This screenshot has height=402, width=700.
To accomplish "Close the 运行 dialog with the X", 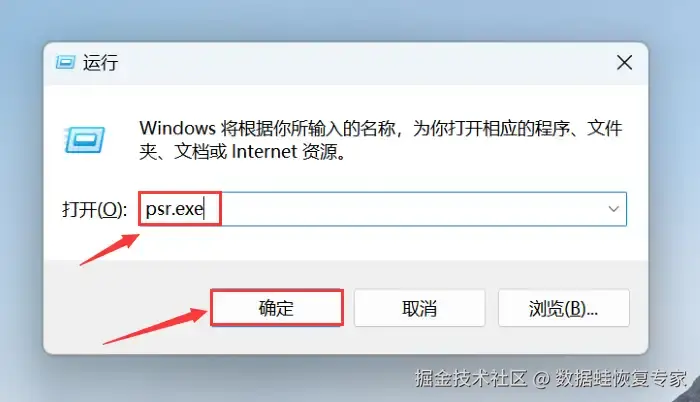I will click(624, 63).
